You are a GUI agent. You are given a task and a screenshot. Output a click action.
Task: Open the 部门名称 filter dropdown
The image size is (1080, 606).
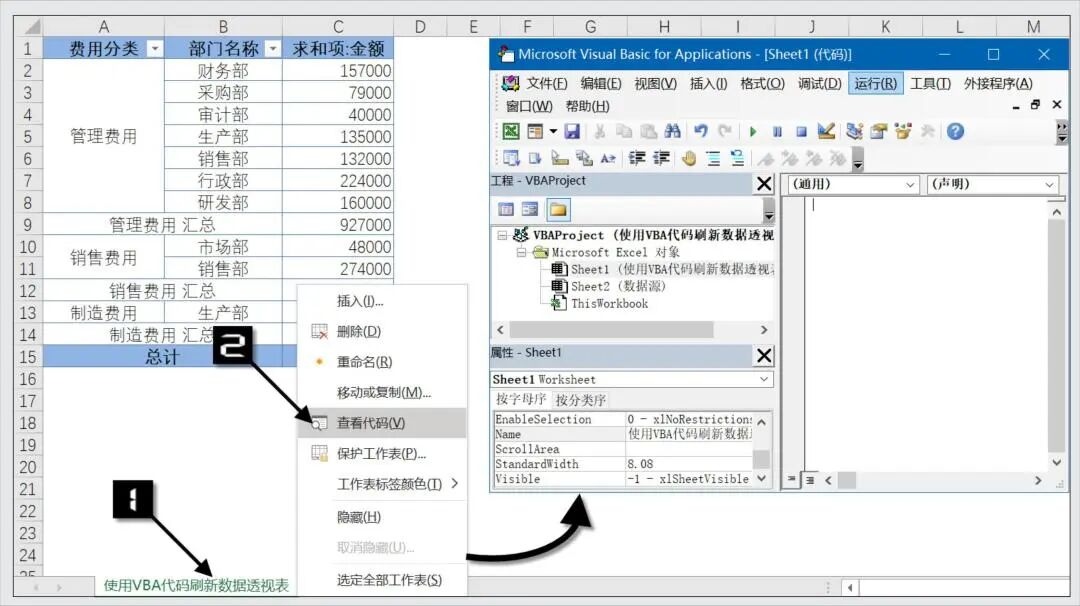click(273, 48)
